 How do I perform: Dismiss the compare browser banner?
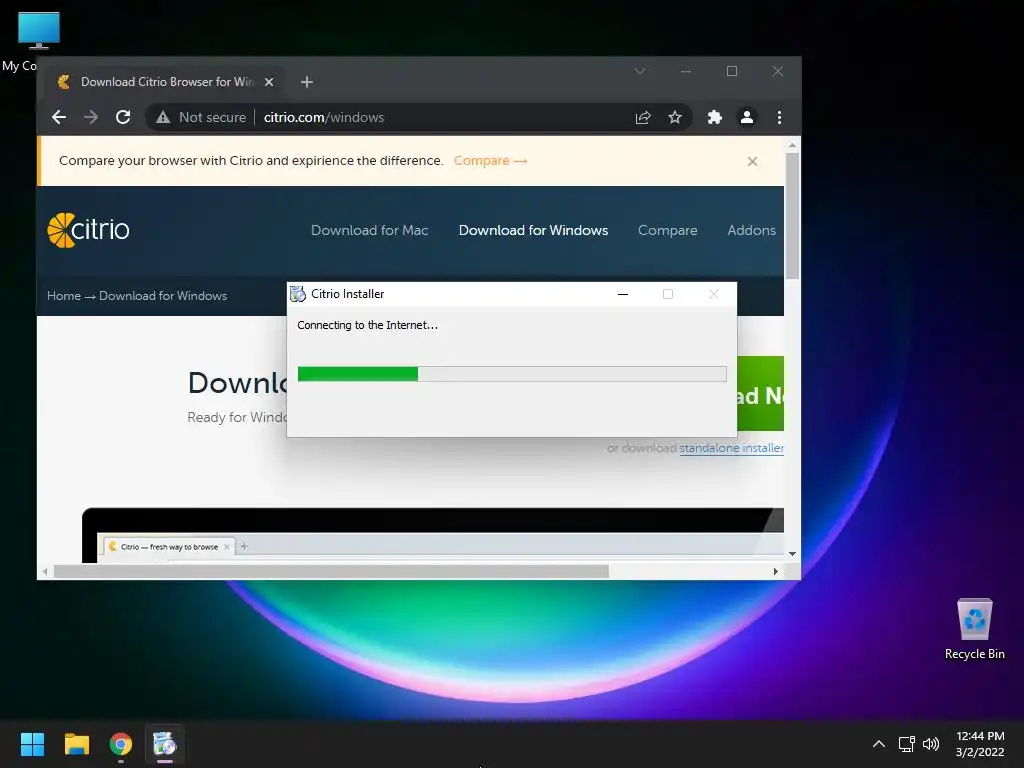(752, 161)
